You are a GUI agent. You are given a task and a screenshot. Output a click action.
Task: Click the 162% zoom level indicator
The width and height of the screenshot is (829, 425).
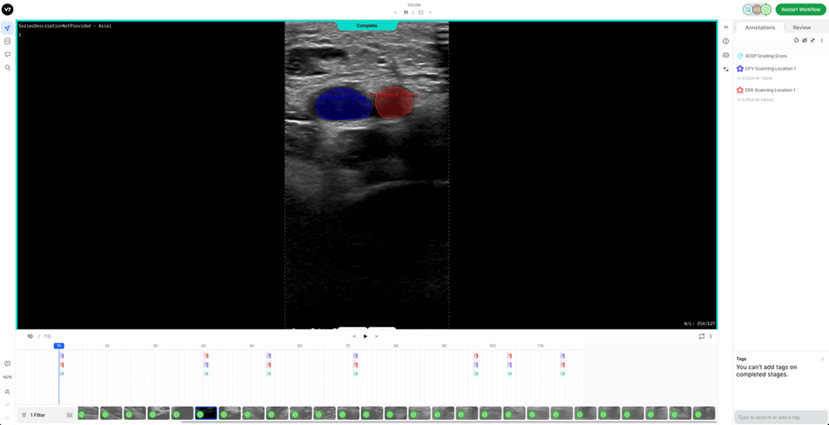coord(7,377)
